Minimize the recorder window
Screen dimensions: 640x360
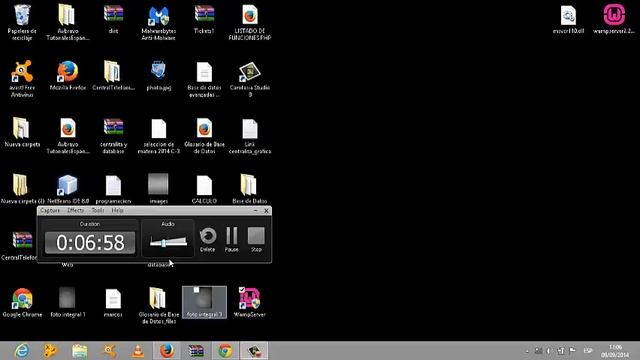point(256,211)
